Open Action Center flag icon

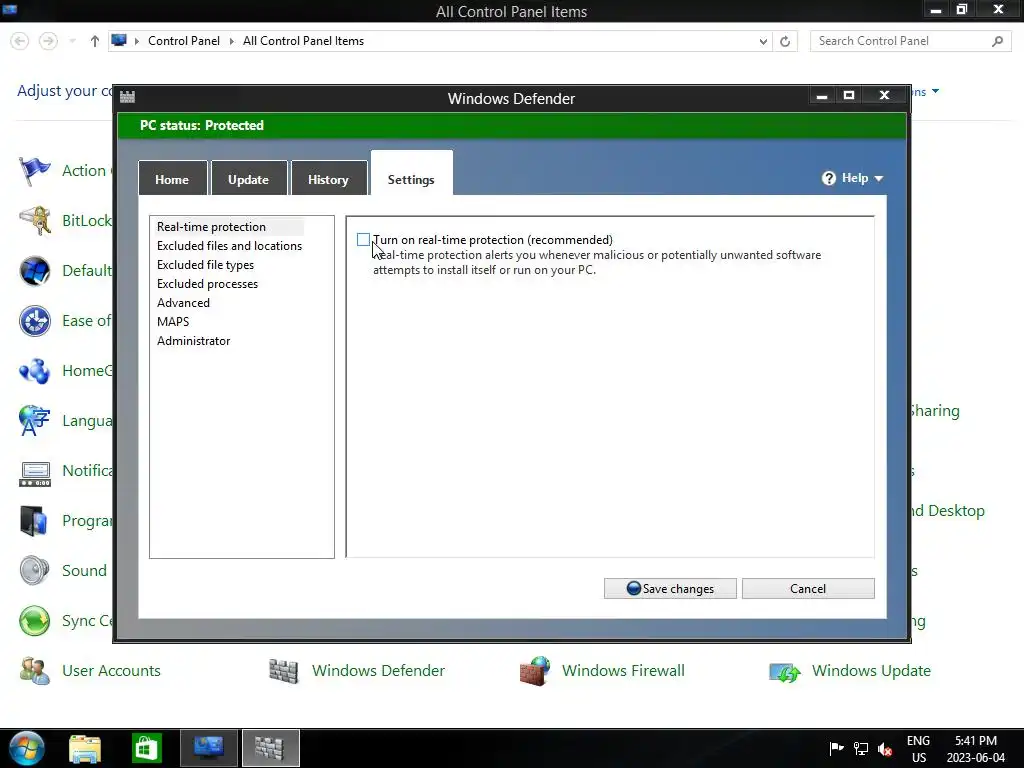click(x=34, y=171)
